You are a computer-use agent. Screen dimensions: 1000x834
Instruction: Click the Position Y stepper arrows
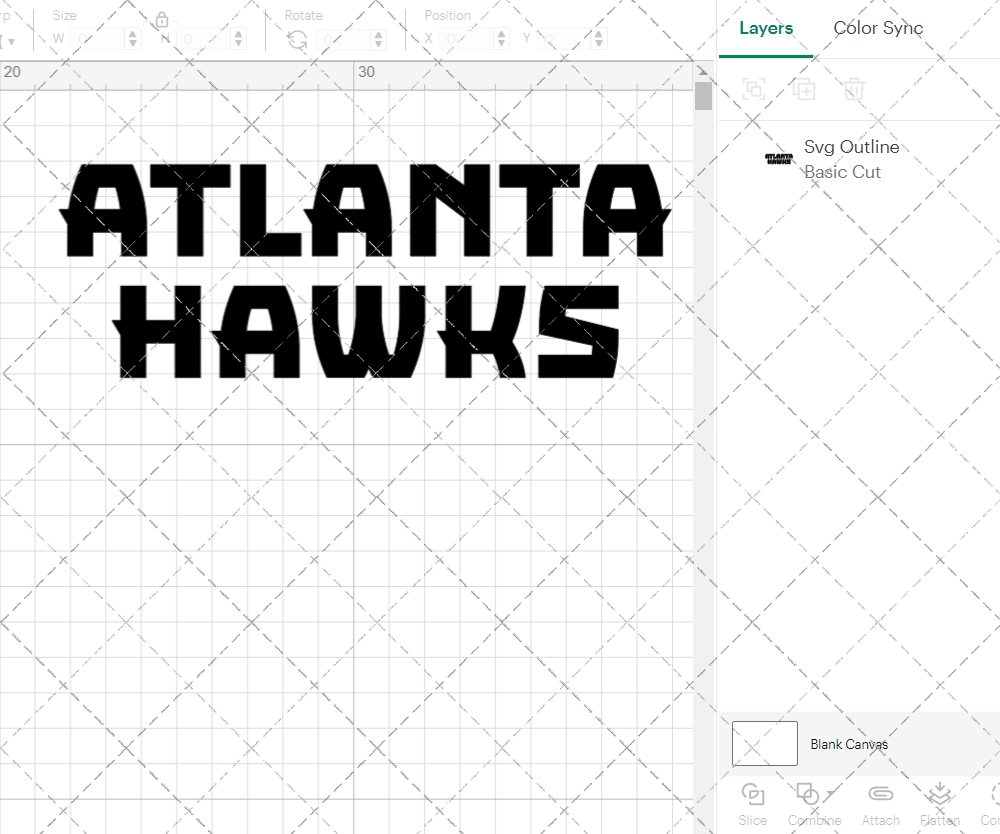(599, 39)
